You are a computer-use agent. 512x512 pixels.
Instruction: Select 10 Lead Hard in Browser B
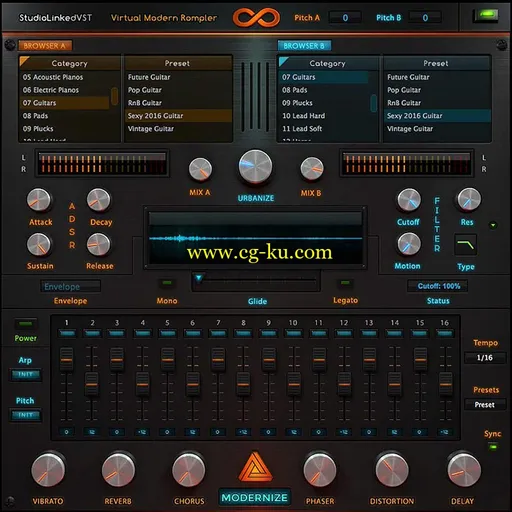[324, 116]
